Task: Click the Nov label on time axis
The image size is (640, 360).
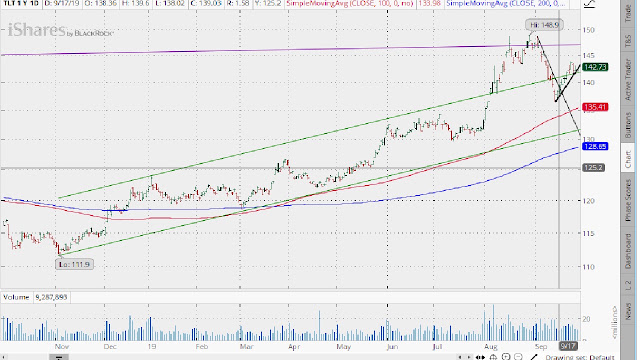Action: (x=62, y=347)
